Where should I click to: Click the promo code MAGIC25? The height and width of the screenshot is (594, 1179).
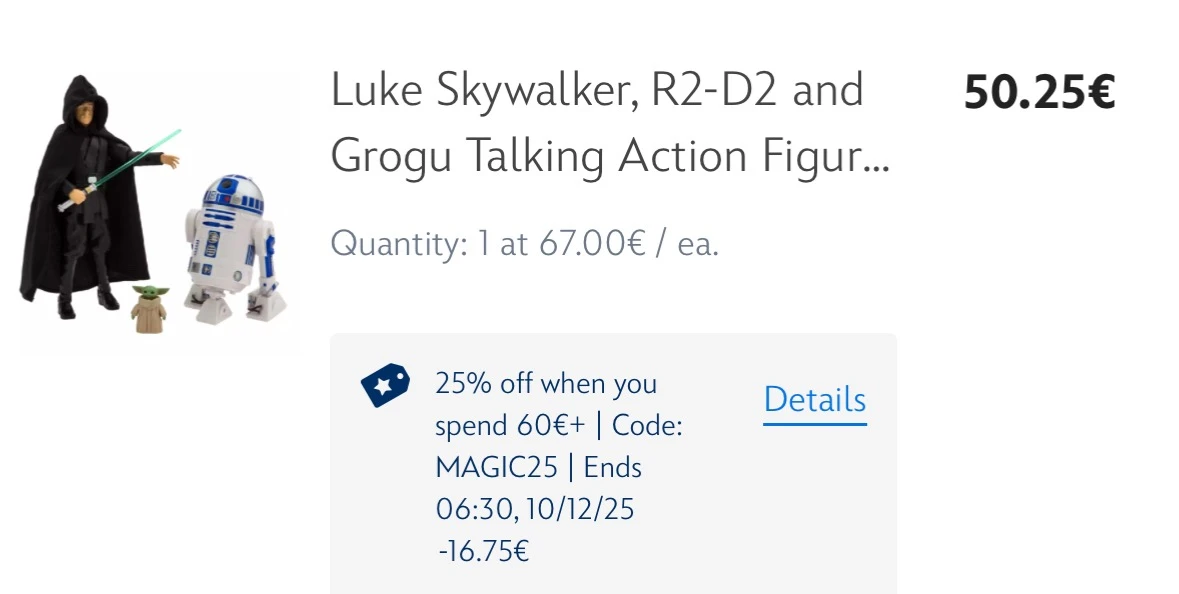tap(498, 466)
